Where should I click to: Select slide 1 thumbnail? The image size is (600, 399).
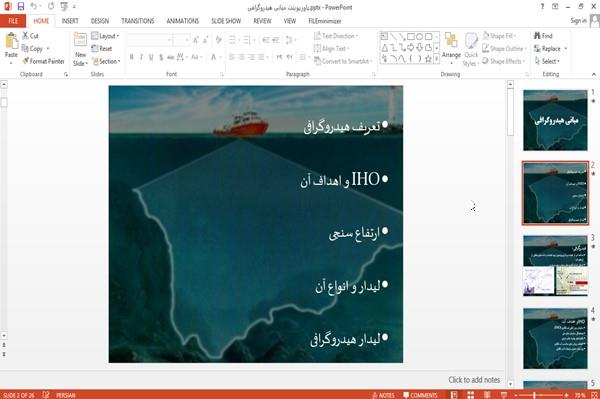[x=555, y=120]
